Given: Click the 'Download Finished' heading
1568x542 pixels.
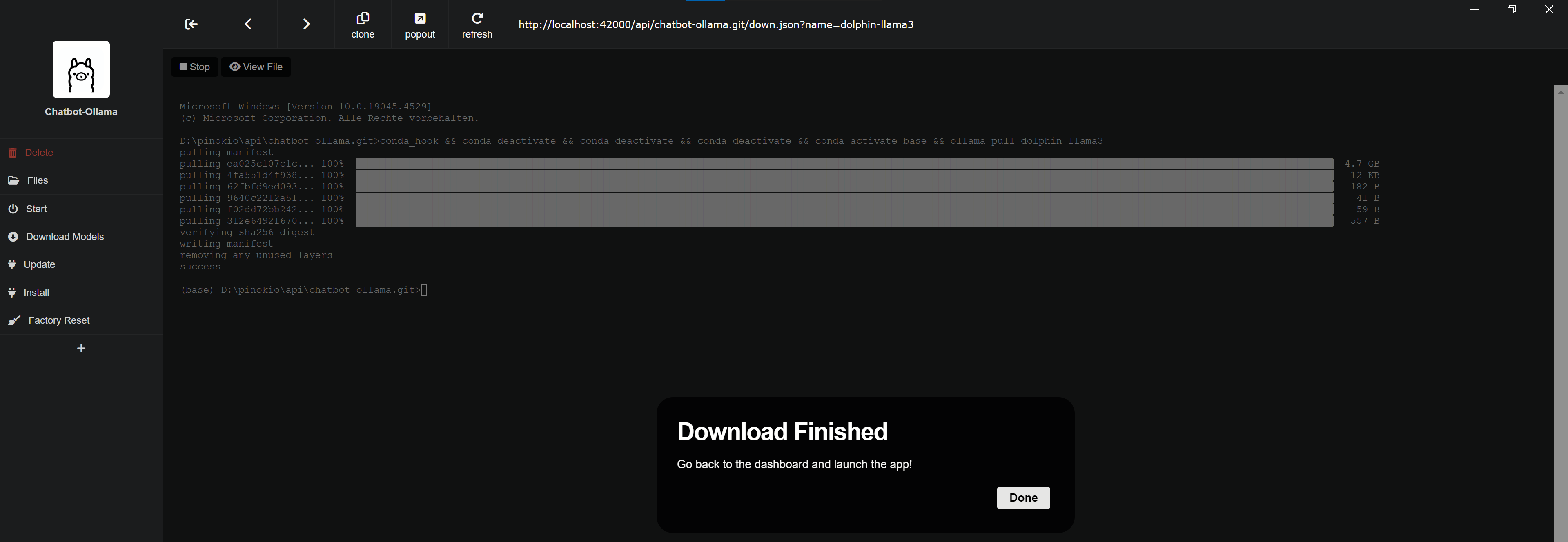Looking at the screenshot, I should click(x=782, y=432).
